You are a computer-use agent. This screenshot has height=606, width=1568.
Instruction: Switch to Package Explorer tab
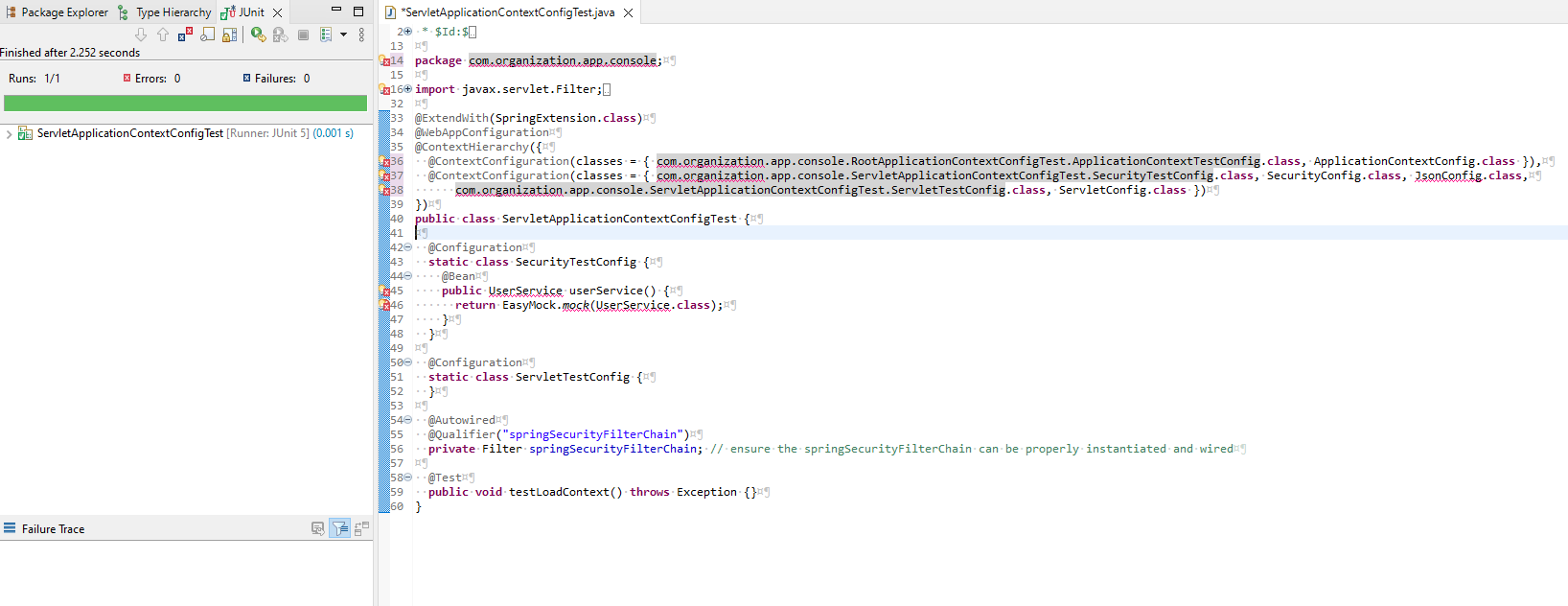[x=58, y=12]
